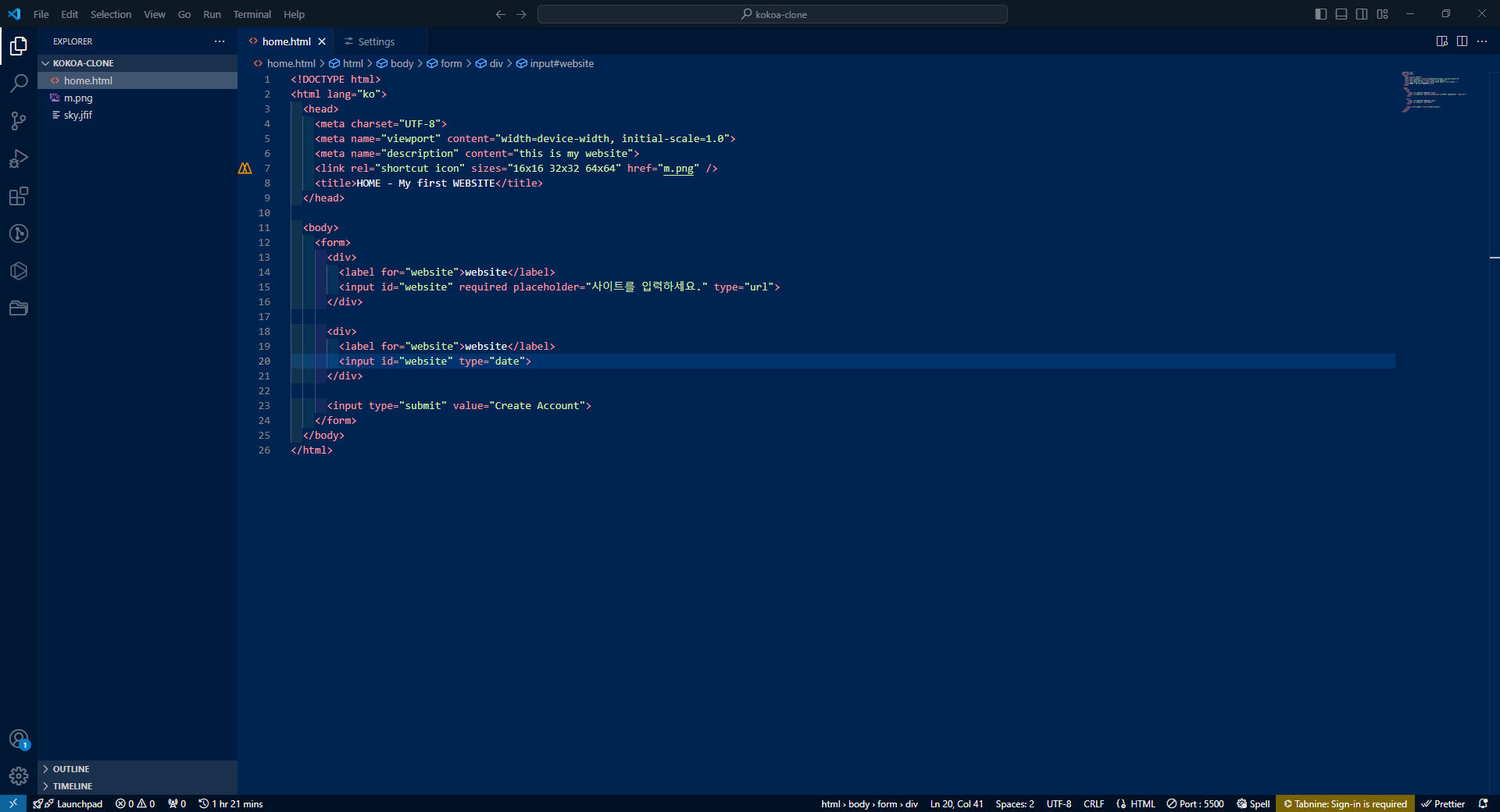Image resolution: width=1500 pixels, height=812 pixels.
Task: Change the Spaces: 2 indentation setting
Action: click(1015, 803)
